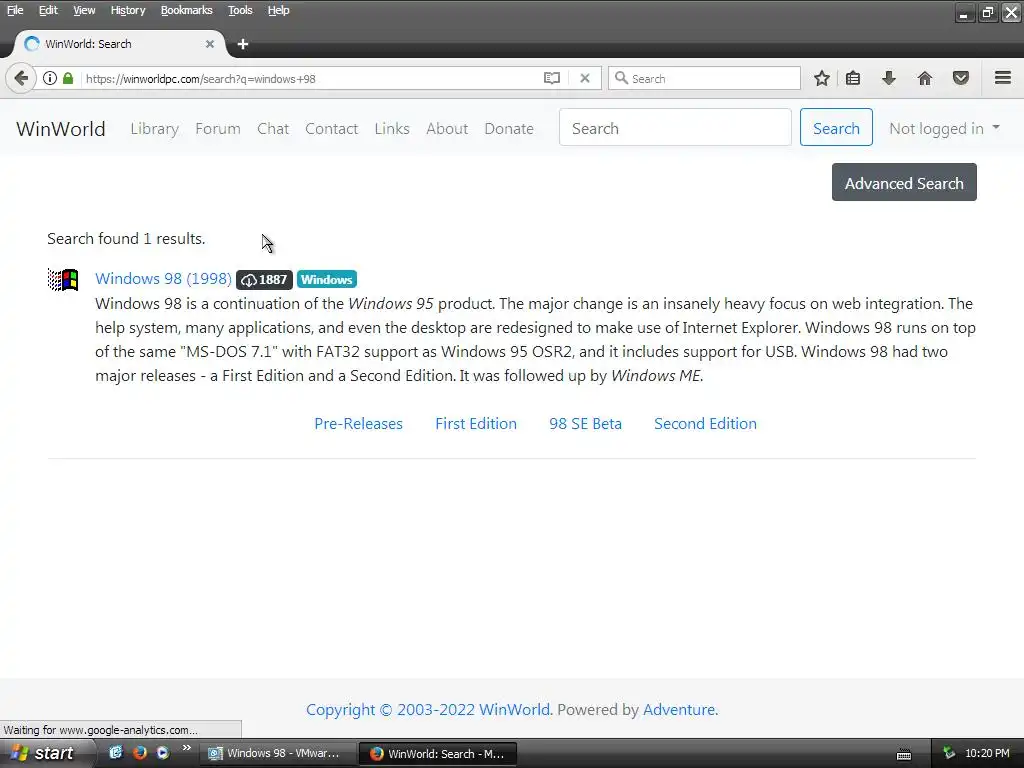The image size is (1024, 768).
Task: Click the Windows category tag
Action: point(327,280)
